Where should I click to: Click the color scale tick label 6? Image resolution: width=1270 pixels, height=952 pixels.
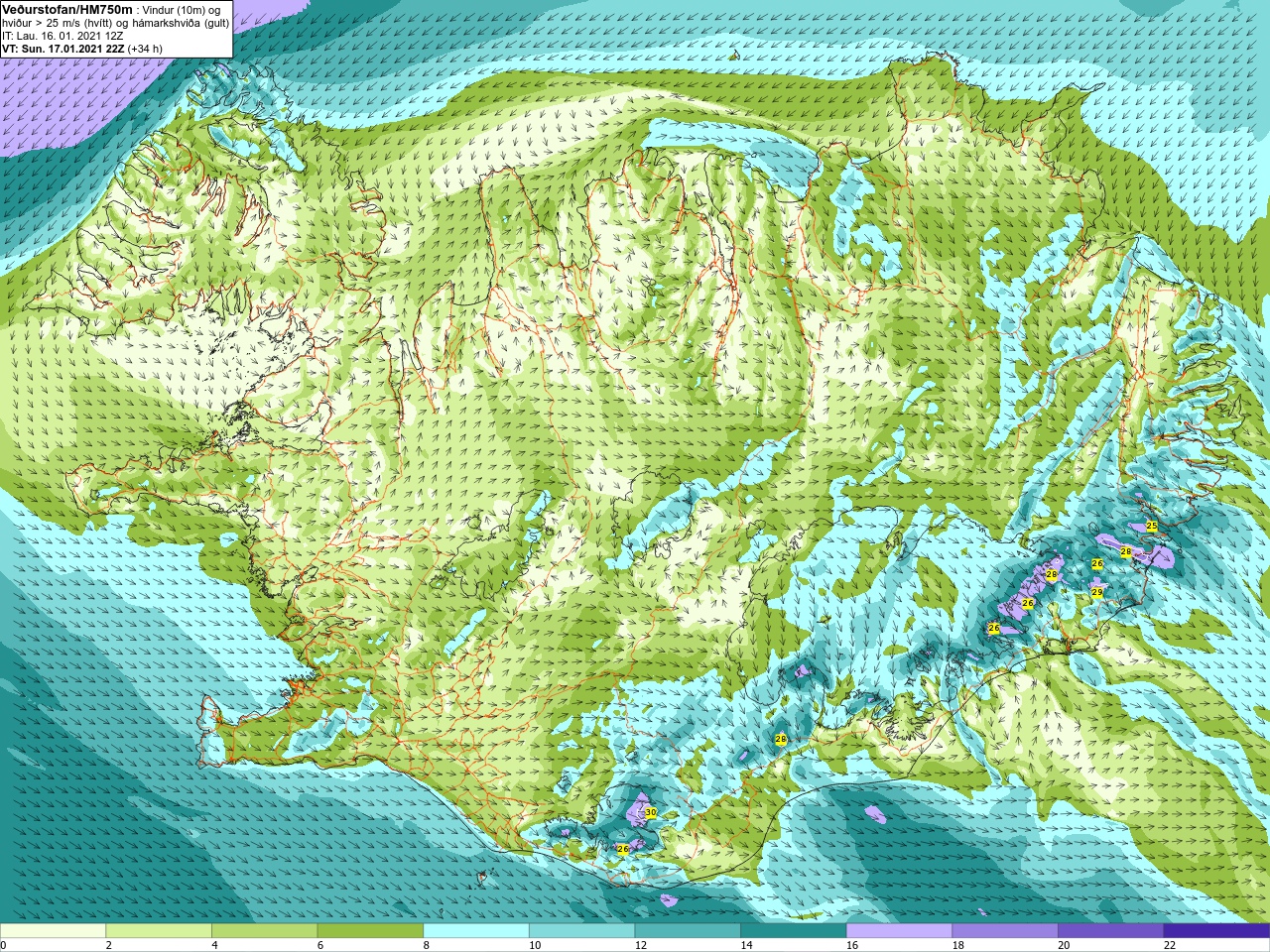coord(320,945)
